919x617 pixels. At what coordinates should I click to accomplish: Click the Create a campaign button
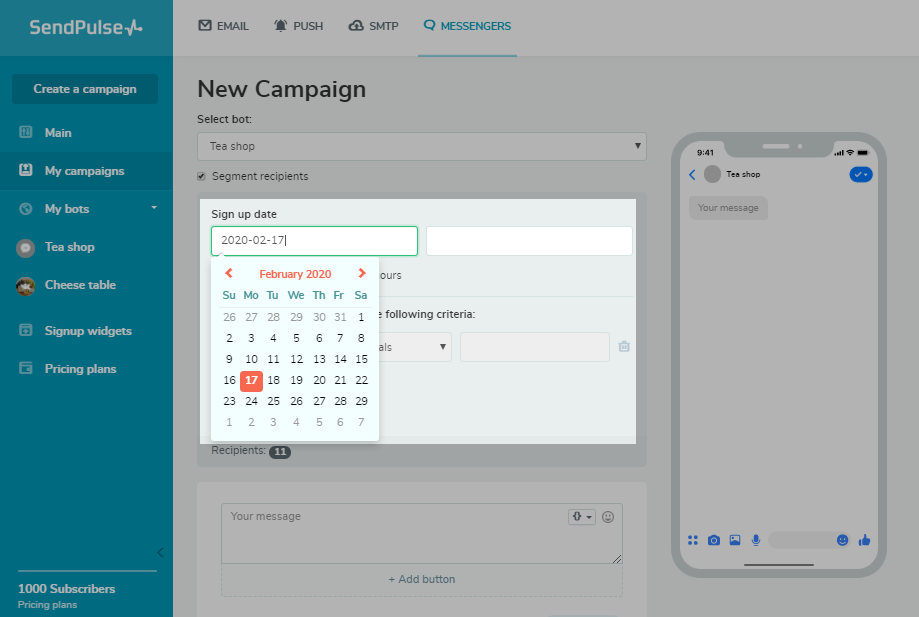[85, 89]
